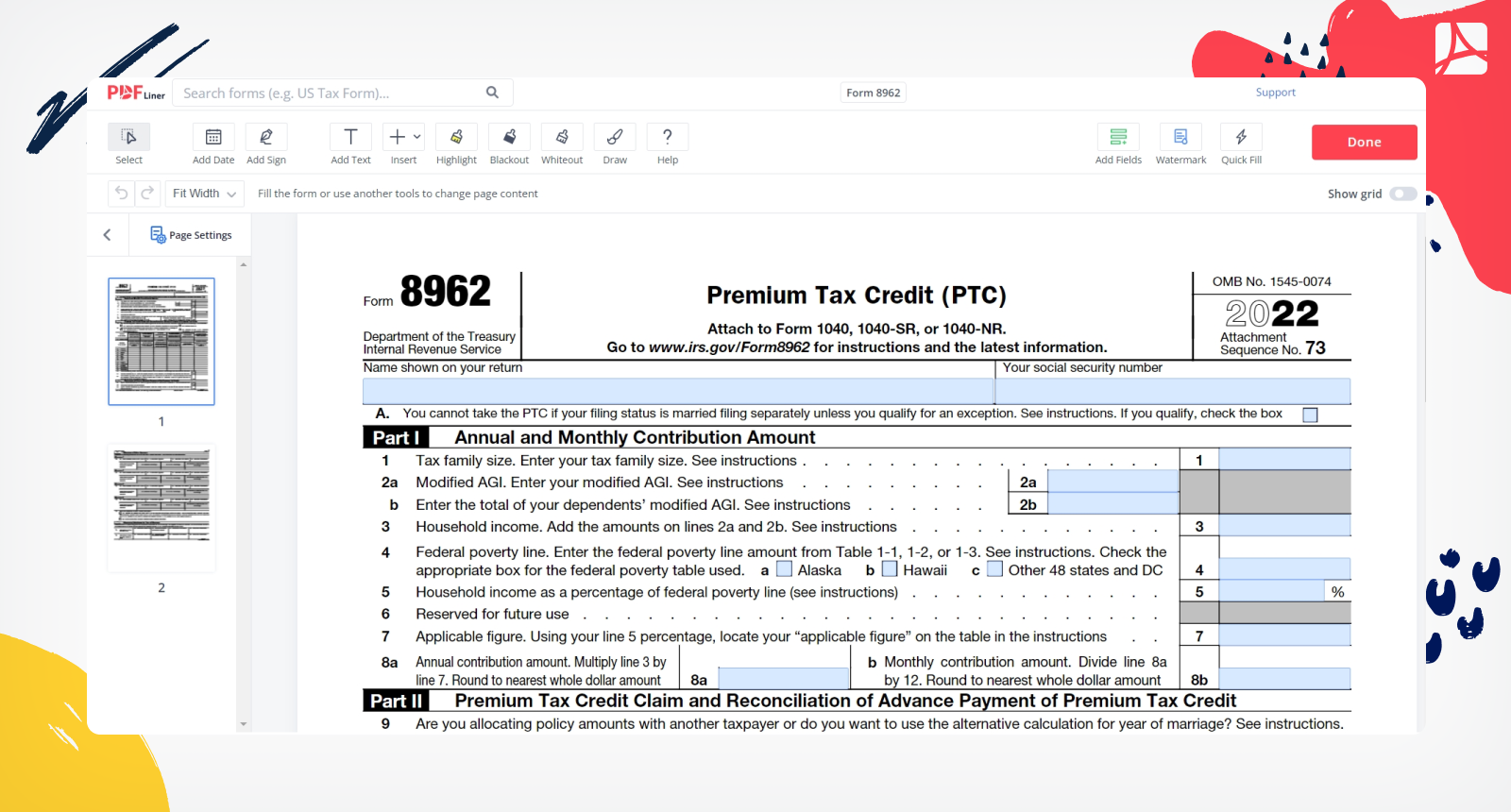Viewport: 1511px width, 812px height.
Task: Activate the Whiteout tool
Action: pos(562,138)
